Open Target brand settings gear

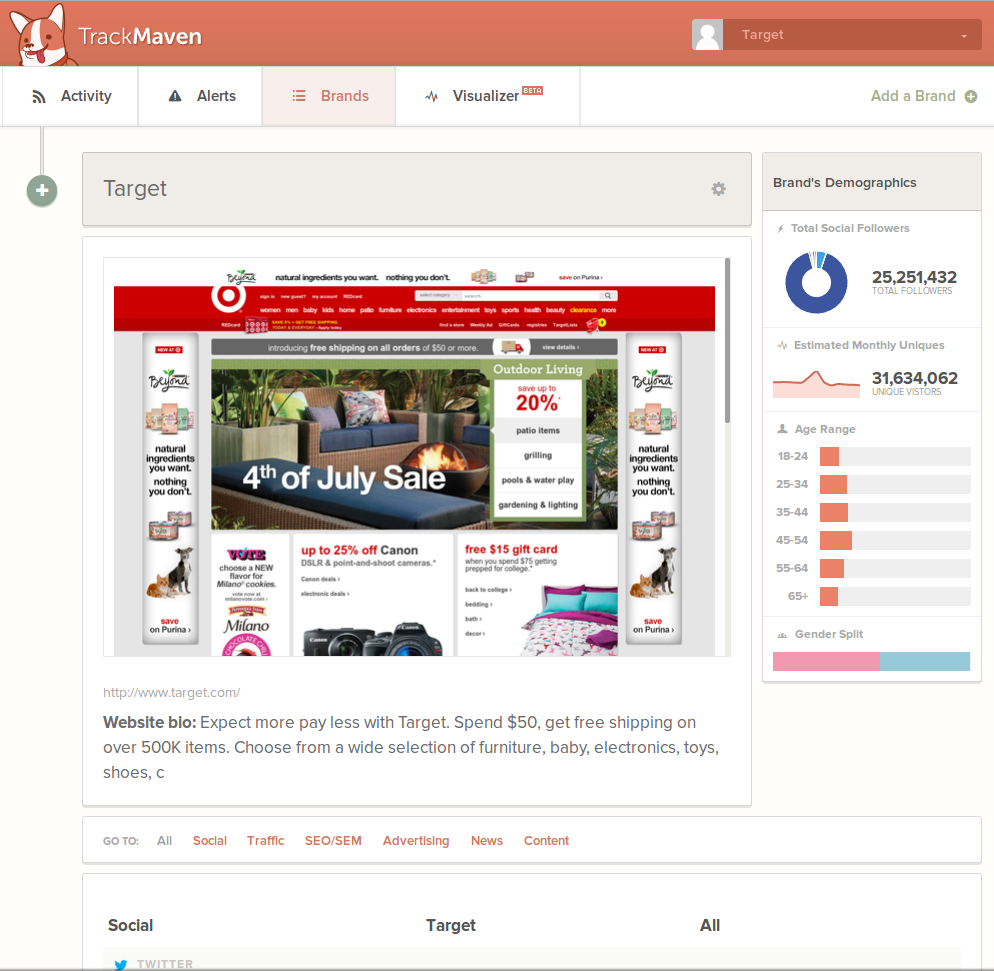(x=718, y=189)
